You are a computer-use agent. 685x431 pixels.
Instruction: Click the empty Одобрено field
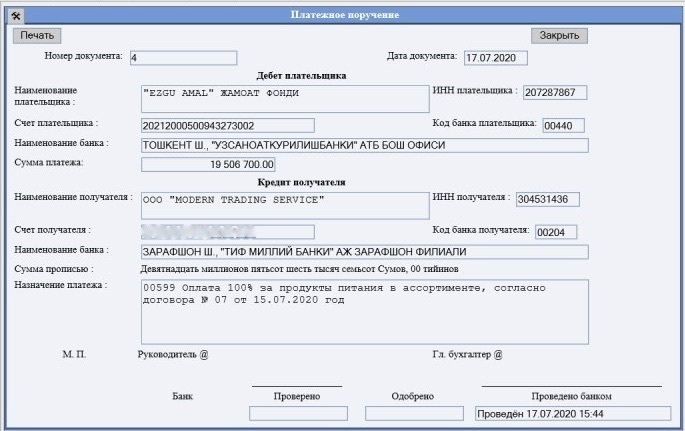[x=414, y=414]
